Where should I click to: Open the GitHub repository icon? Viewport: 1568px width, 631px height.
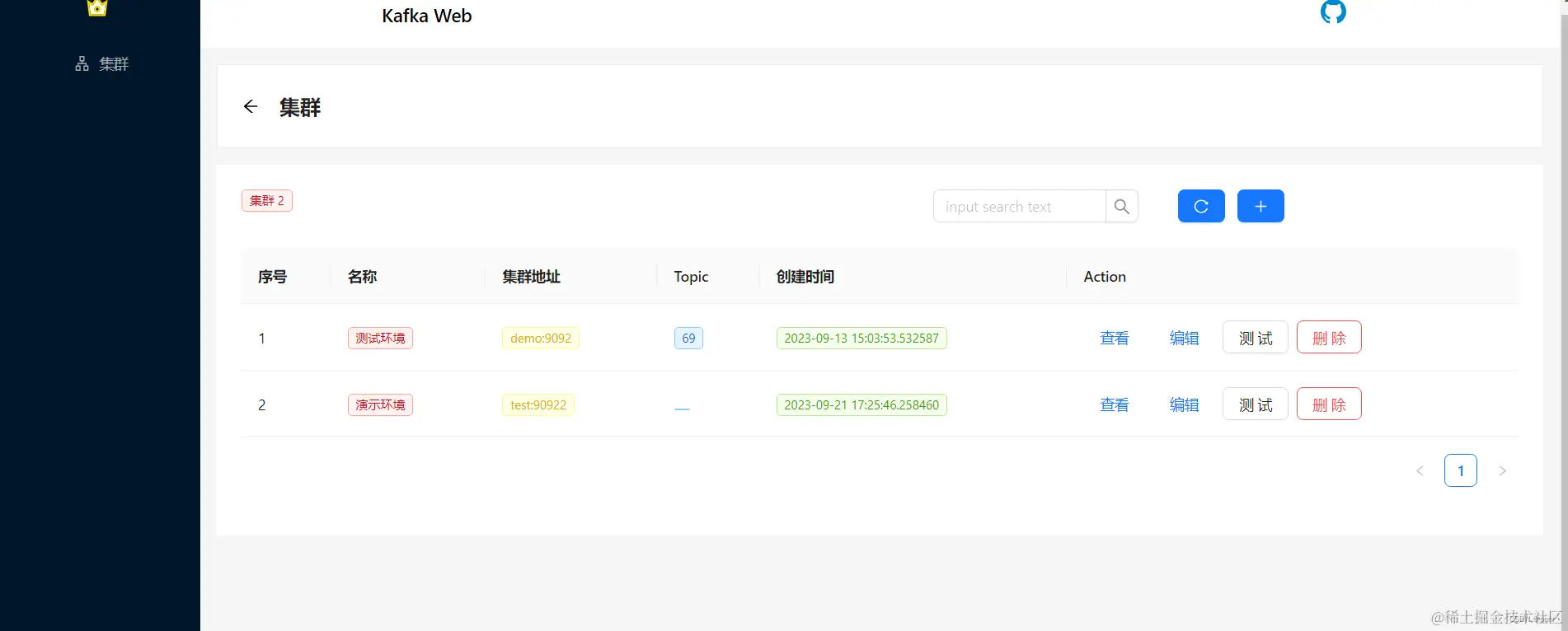[1333, 11]
